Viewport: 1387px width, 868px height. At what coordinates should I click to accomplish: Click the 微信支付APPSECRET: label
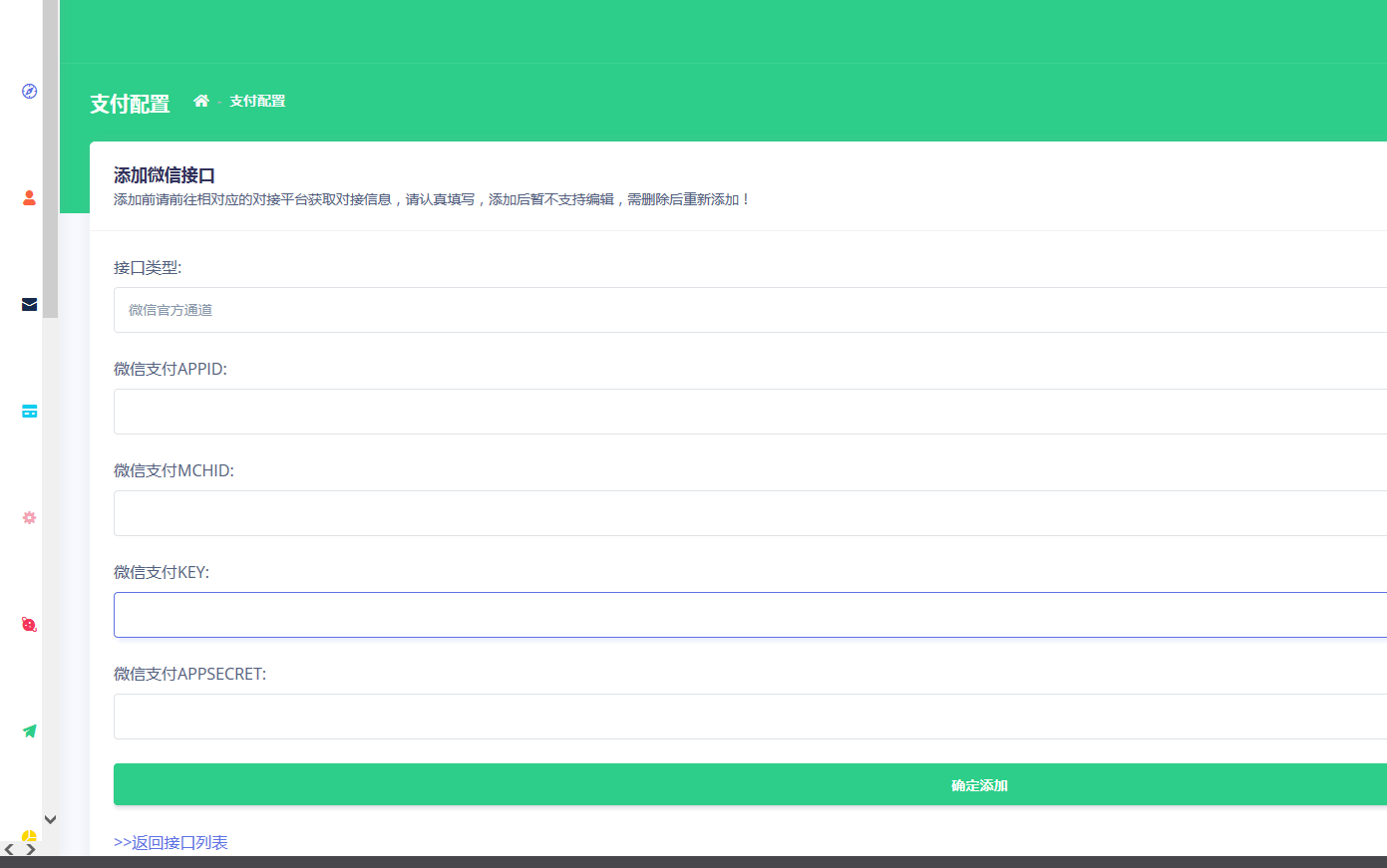tap(189, 674)
